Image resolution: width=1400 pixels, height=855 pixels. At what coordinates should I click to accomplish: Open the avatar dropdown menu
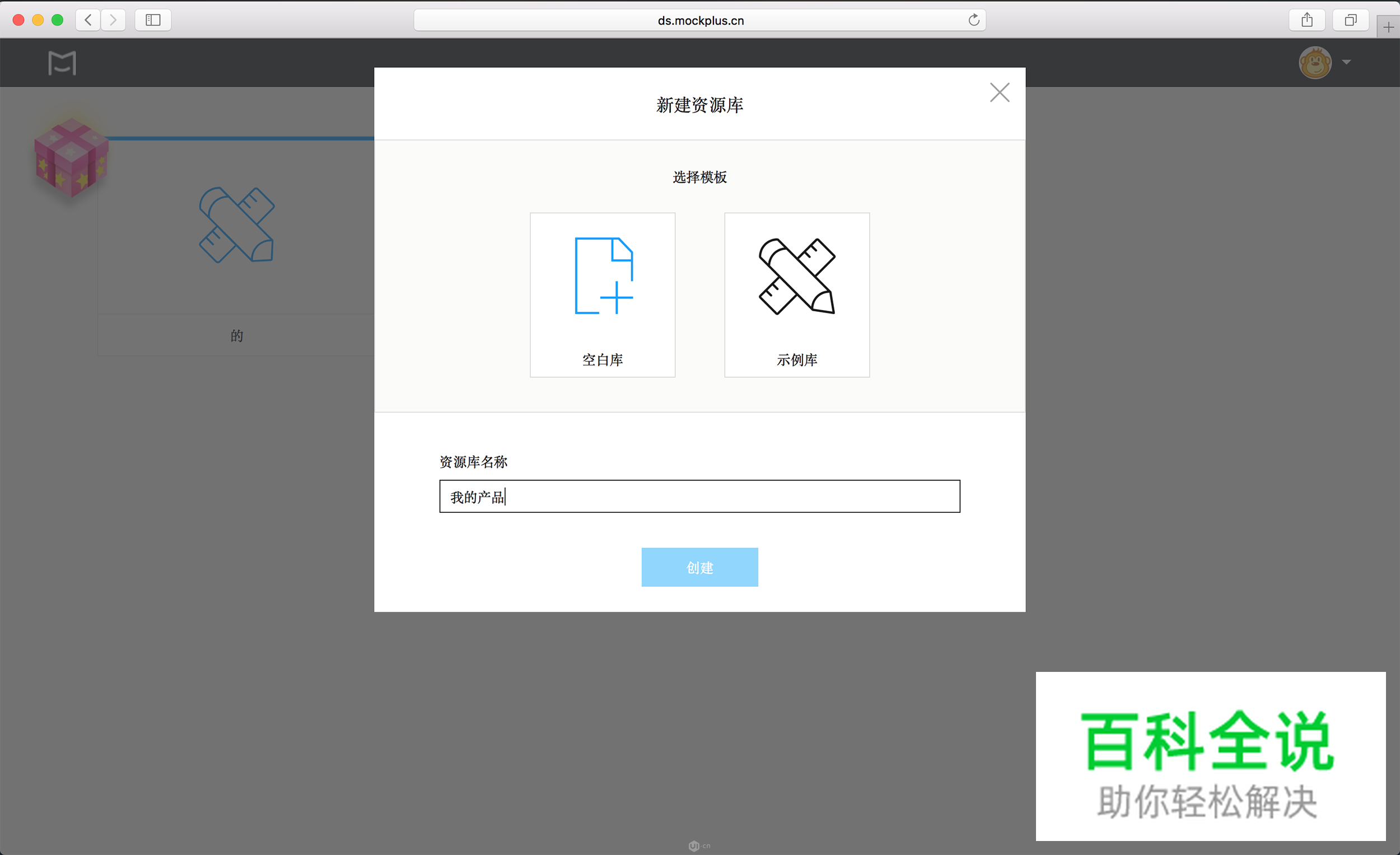pos(1345,63)
